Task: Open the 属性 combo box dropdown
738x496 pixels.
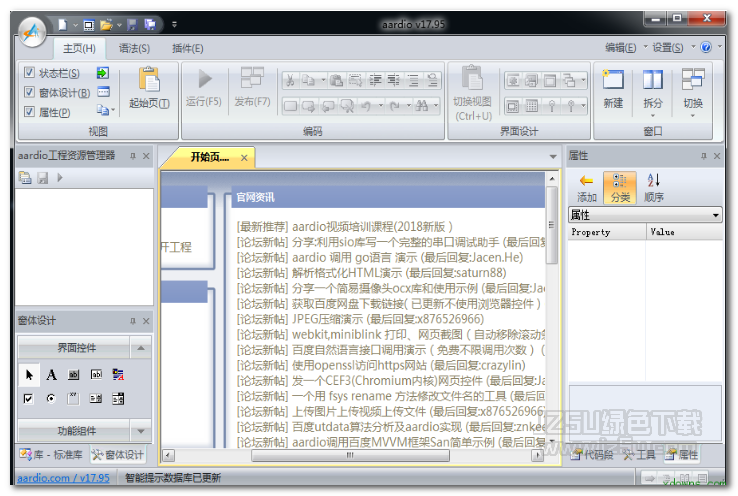Action: point(715,216)
